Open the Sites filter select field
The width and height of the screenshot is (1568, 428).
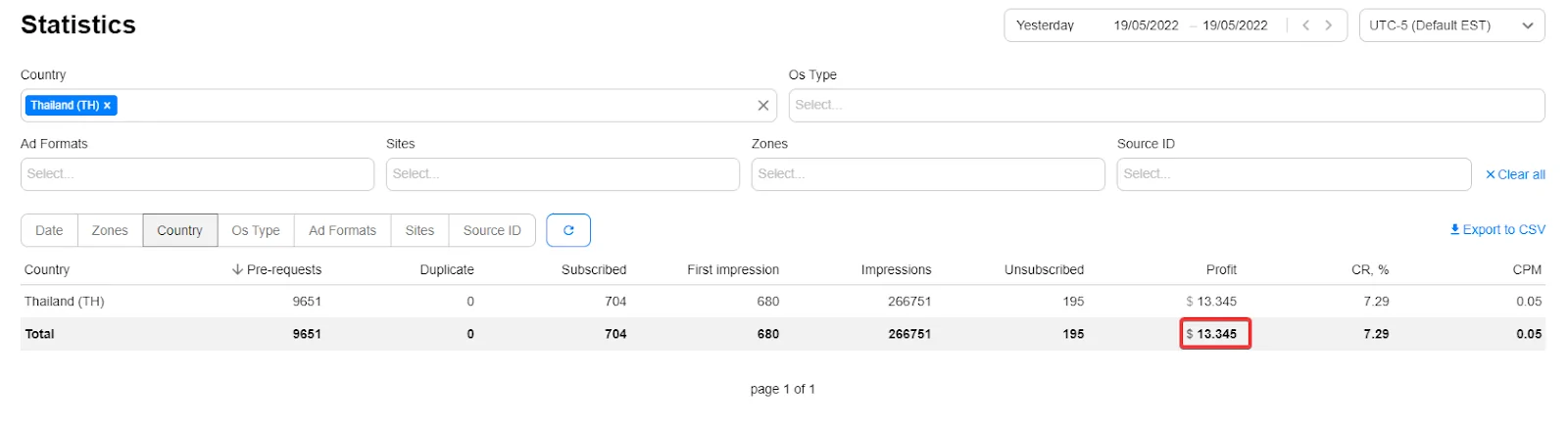pos(563,174)
